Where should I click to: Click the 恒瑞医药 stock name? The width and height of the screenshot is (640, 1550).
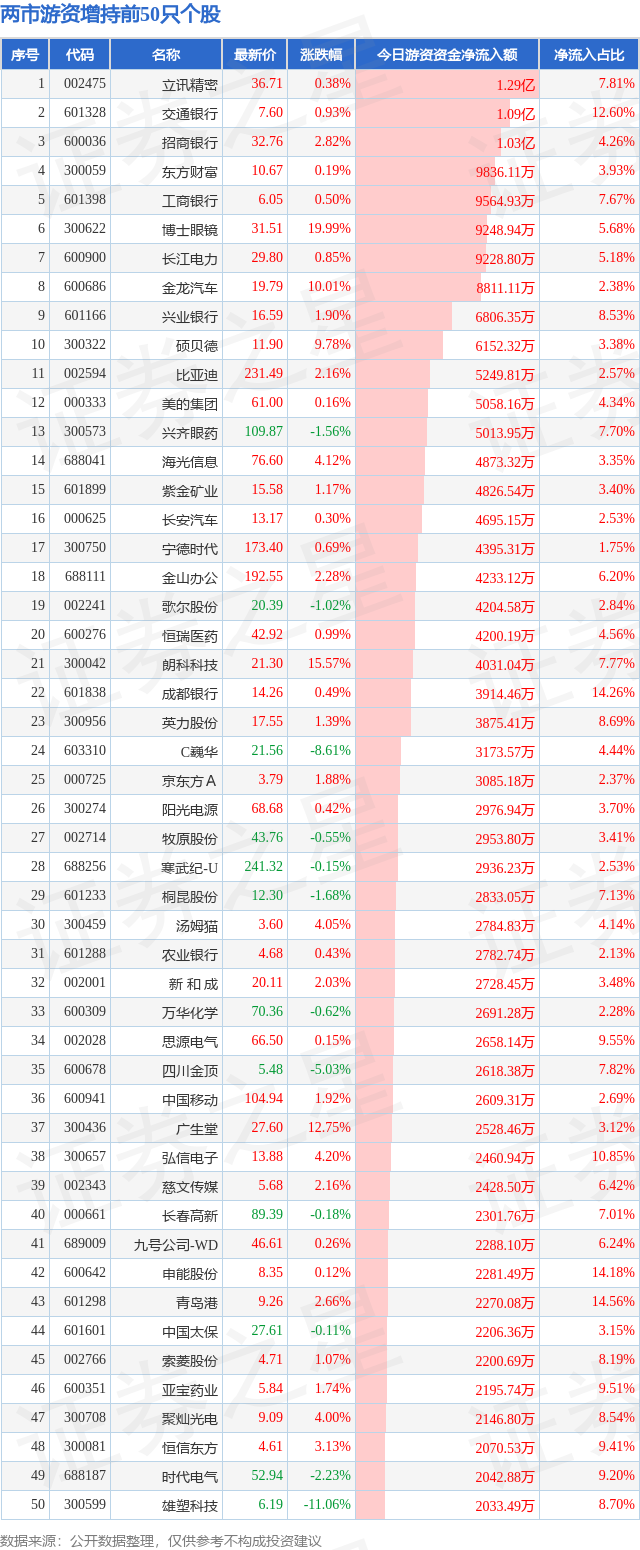[x=190, y=635]
